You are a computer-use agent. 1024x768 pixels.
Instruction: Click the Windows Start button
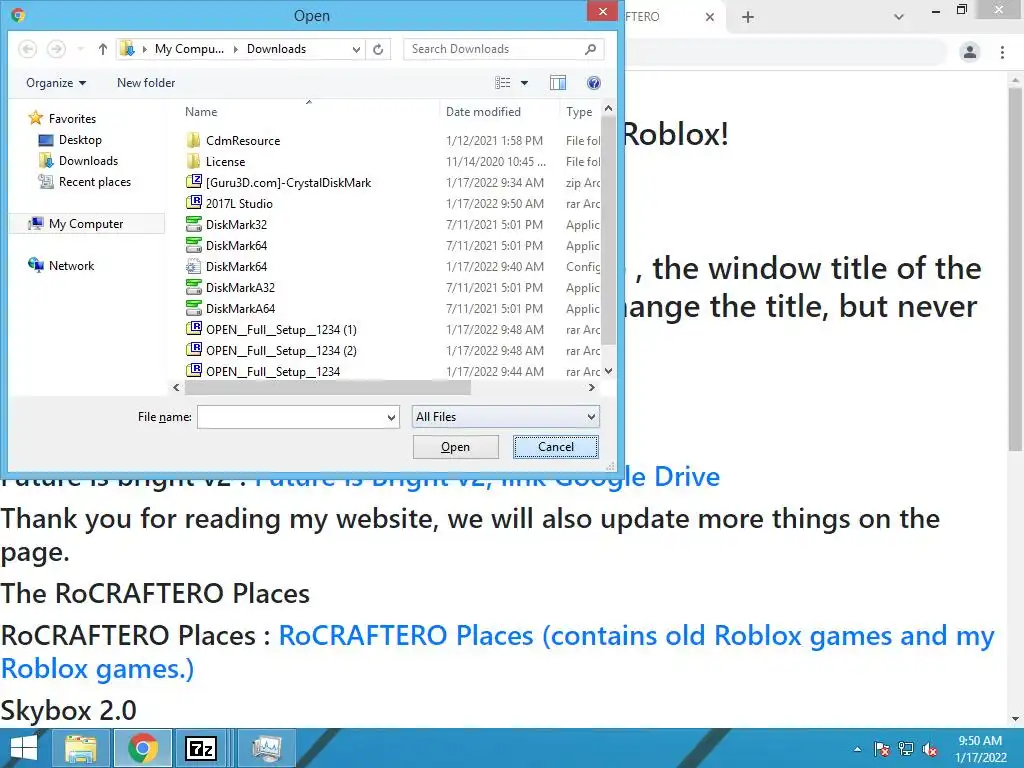23,748
